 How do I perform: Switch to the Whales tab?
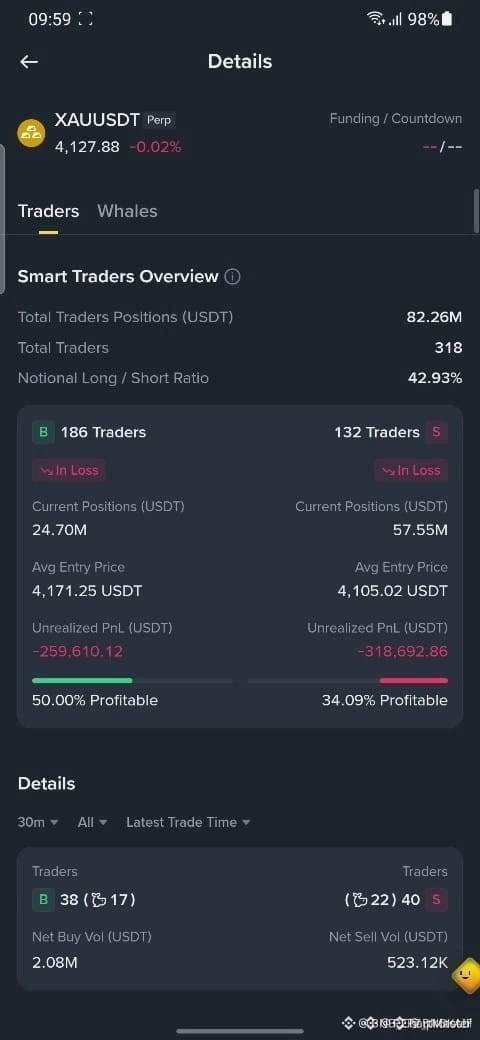click(x=127, y=212)
